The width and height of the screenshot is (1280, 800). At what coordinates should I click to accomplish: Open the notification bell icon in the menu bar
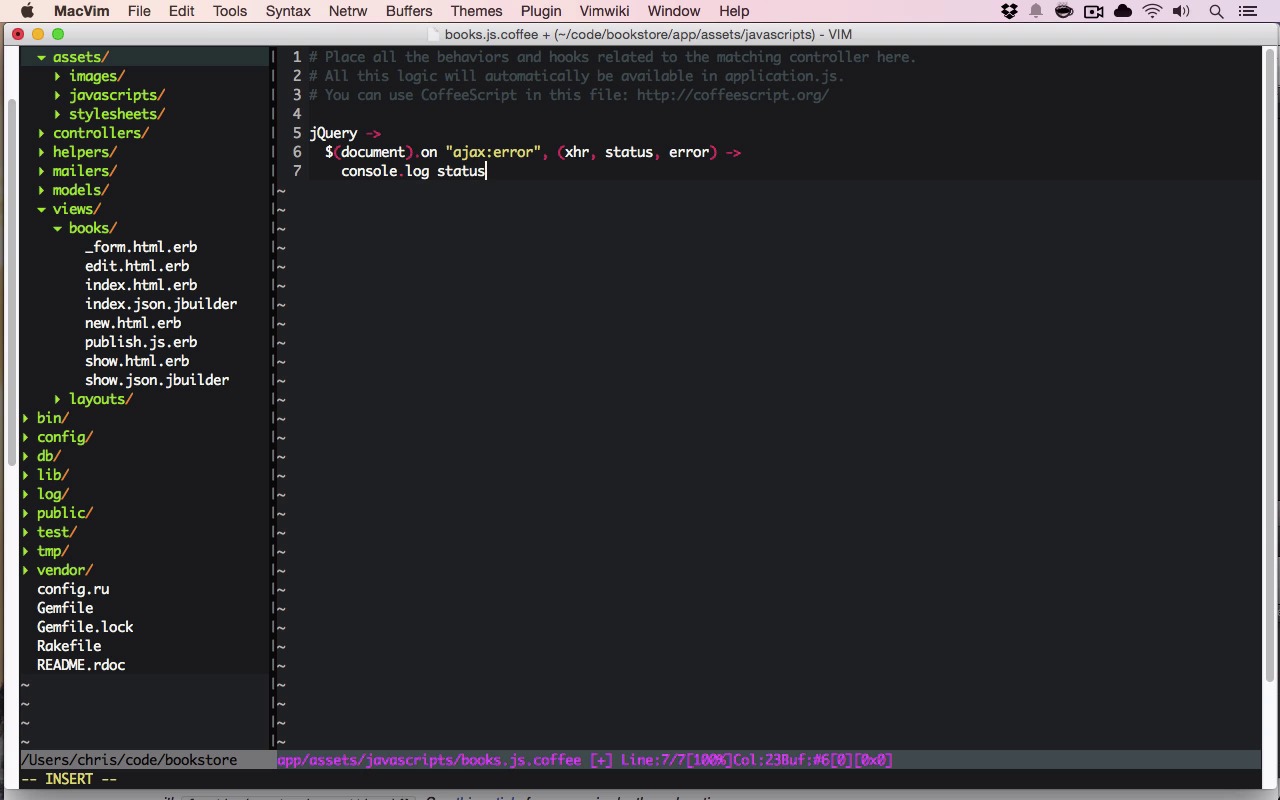pos(1036,11)
